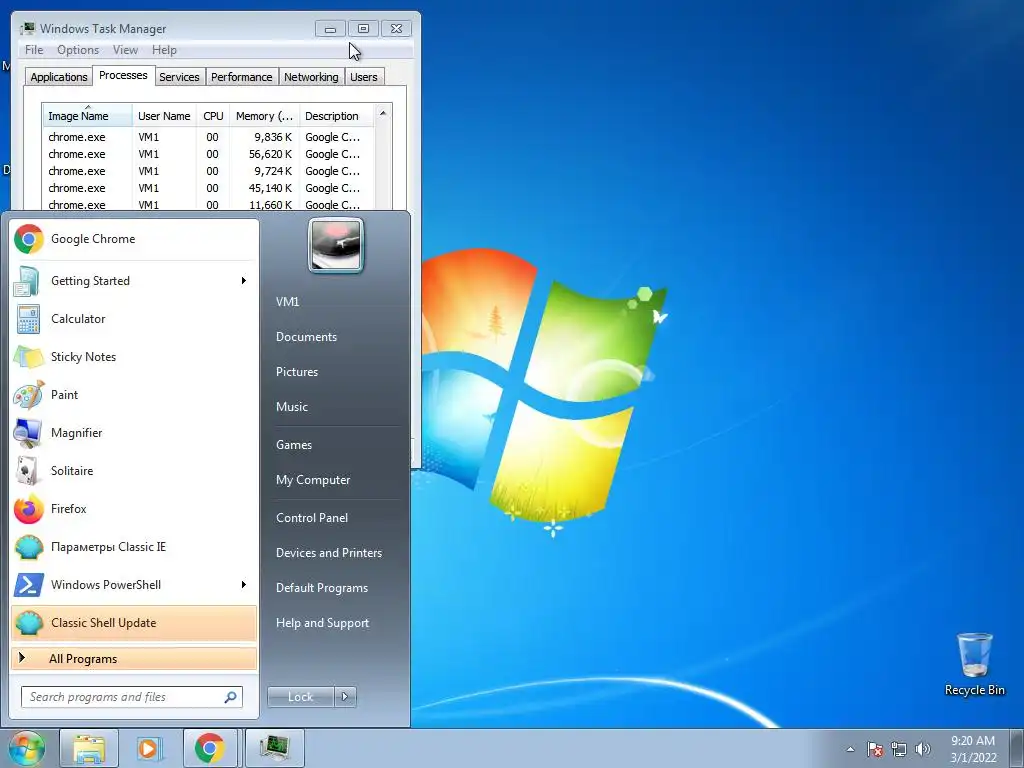The image size is (1024, 768).
Task: Open Sticky Notes icon
Action: click(x=27, y=357)
